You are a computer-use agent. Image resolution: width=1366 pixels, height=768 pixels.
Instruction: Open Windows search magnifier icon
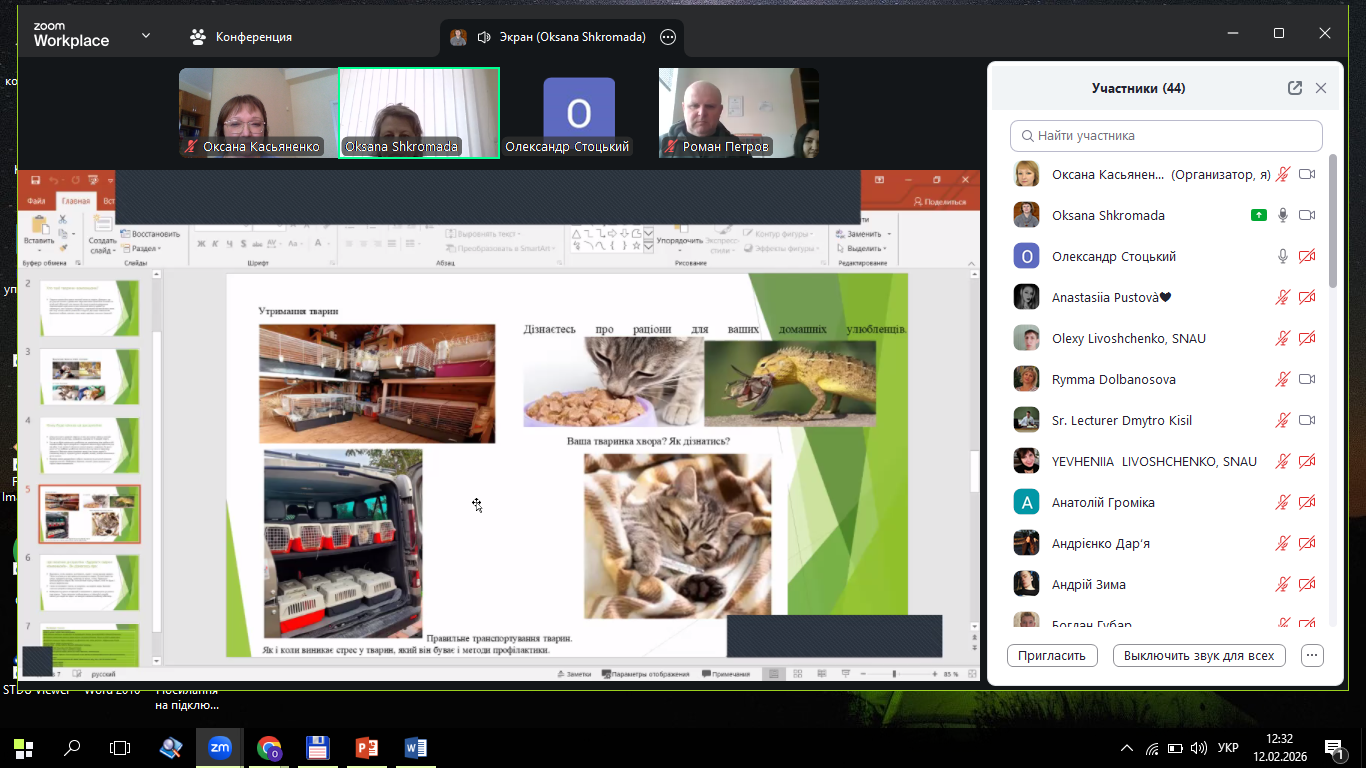(x=72, y=747)
